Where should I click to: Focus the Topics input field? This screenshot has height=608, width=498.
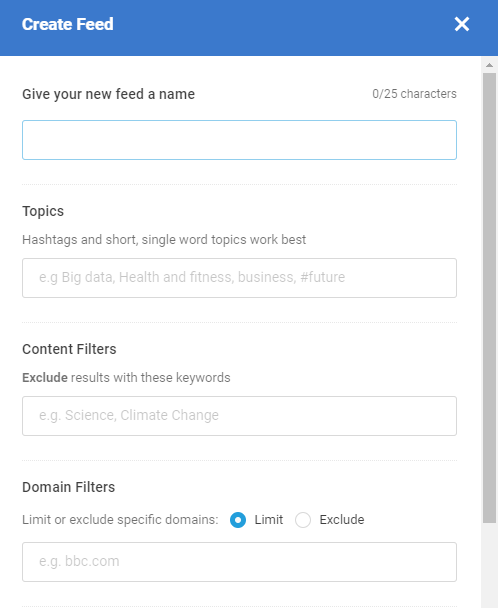click(239, 278)
